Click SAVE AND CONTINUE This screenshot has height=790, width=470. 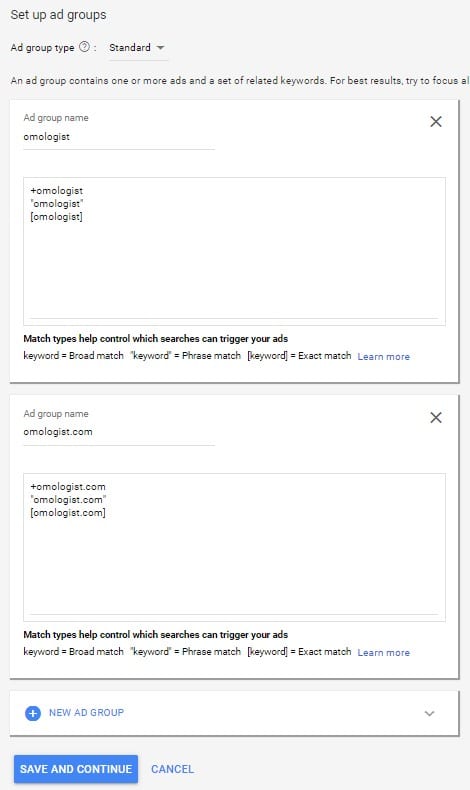76,769
